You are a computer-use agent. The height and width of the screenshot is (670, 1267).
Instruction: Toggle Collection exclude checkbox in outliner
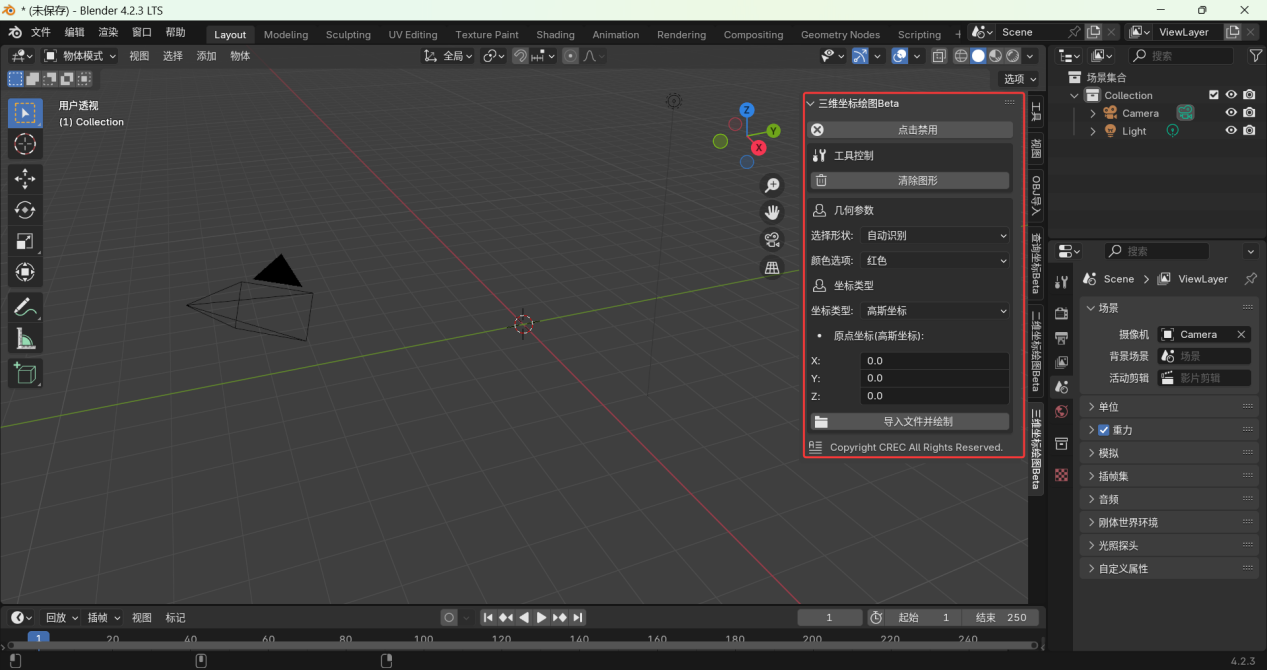(x=1213, y=95)
